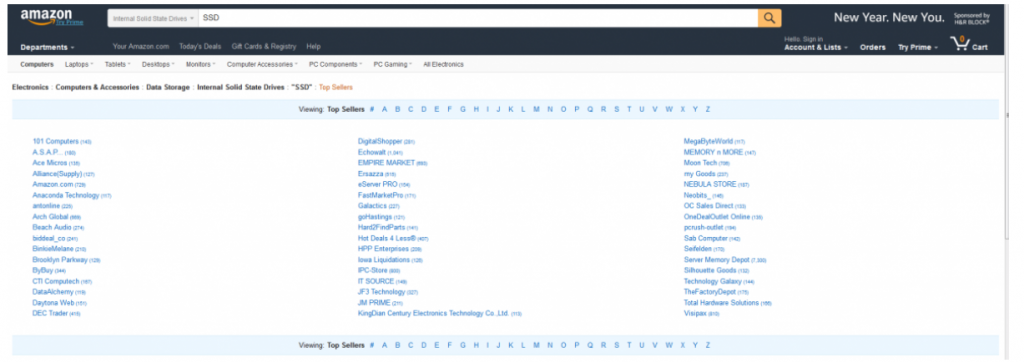
Task: Open seller Server Memory Depot
Action: (x=716, y=260)
